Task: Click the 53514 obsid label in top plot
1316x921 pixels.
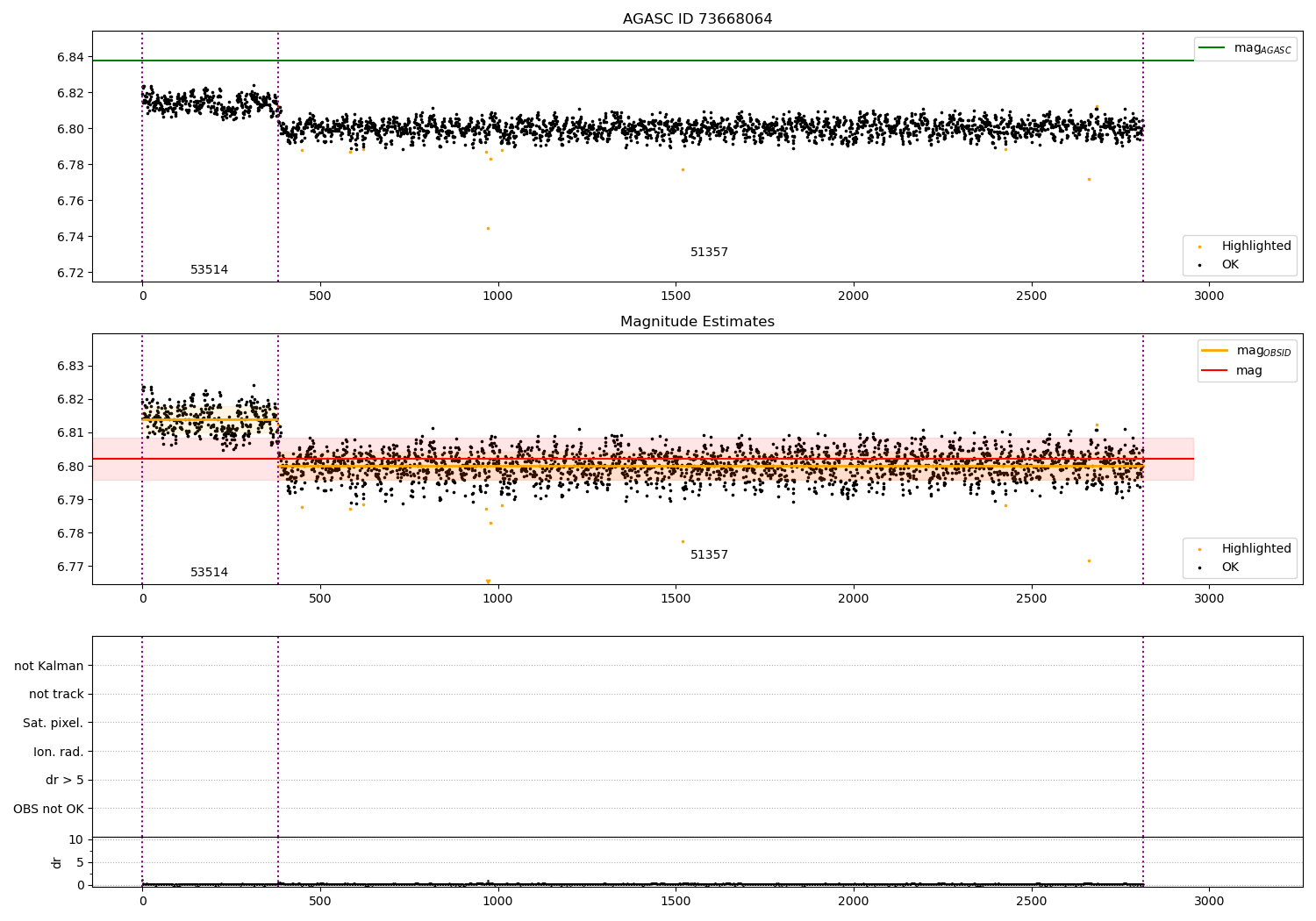Action: [x=209, y=270]
